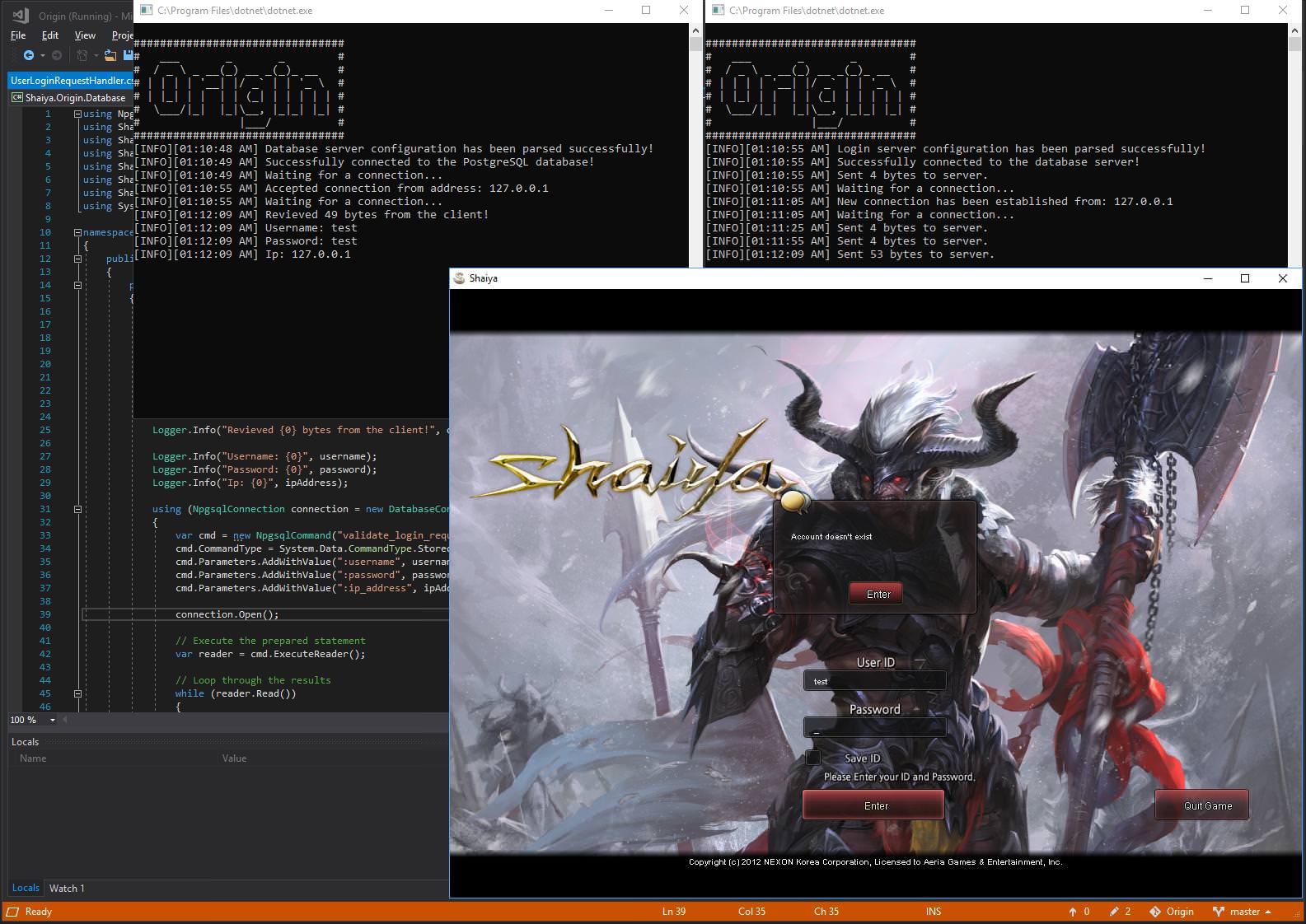The height and width of the screenshot is (924, 1306).
Task: Click the Col 35 status bar entry
Action: (751, 912)
